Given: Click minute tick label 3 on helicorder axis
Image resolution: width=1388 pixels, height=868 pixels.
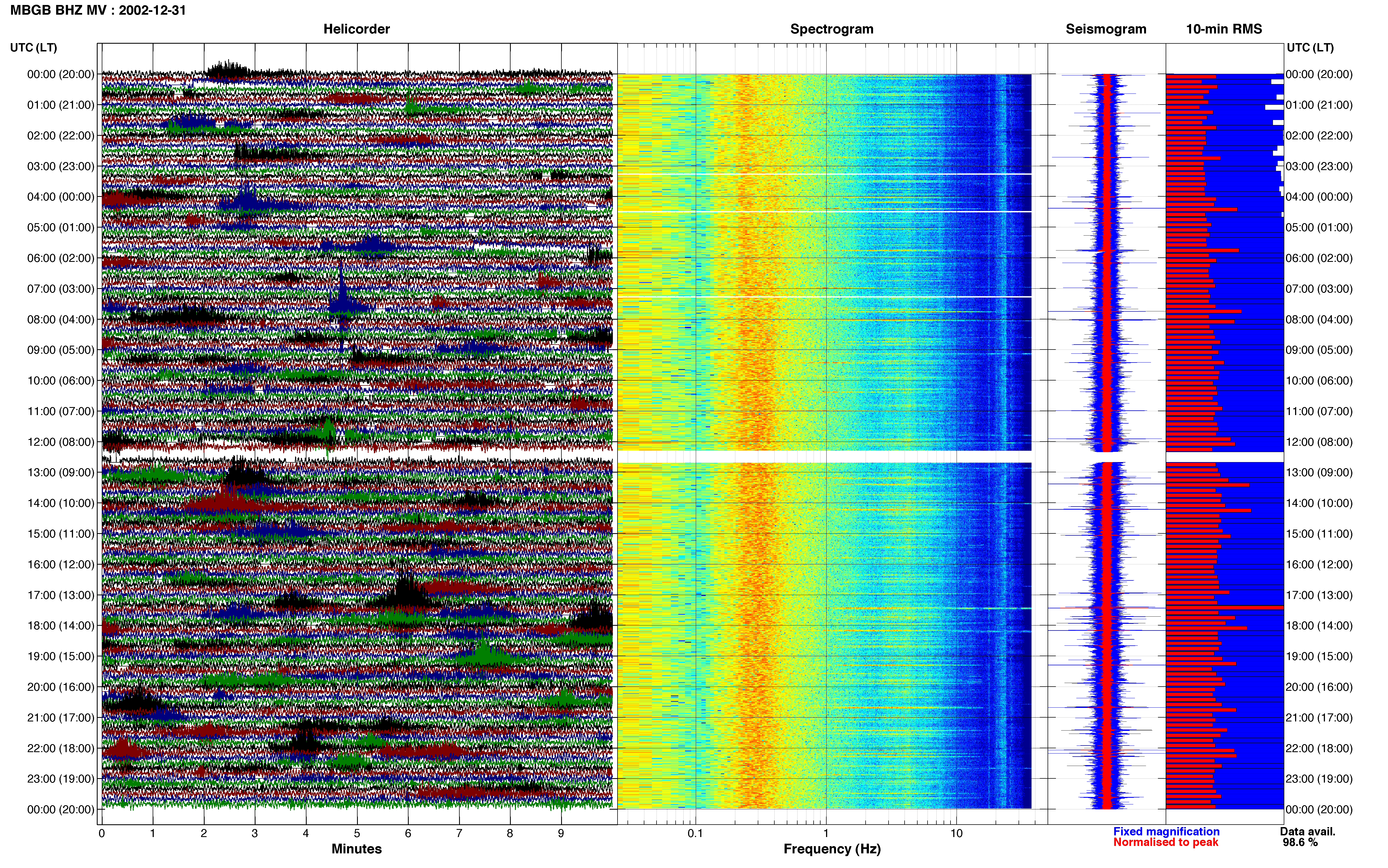Looking at the screenshot, I should [x=255, y=833].
